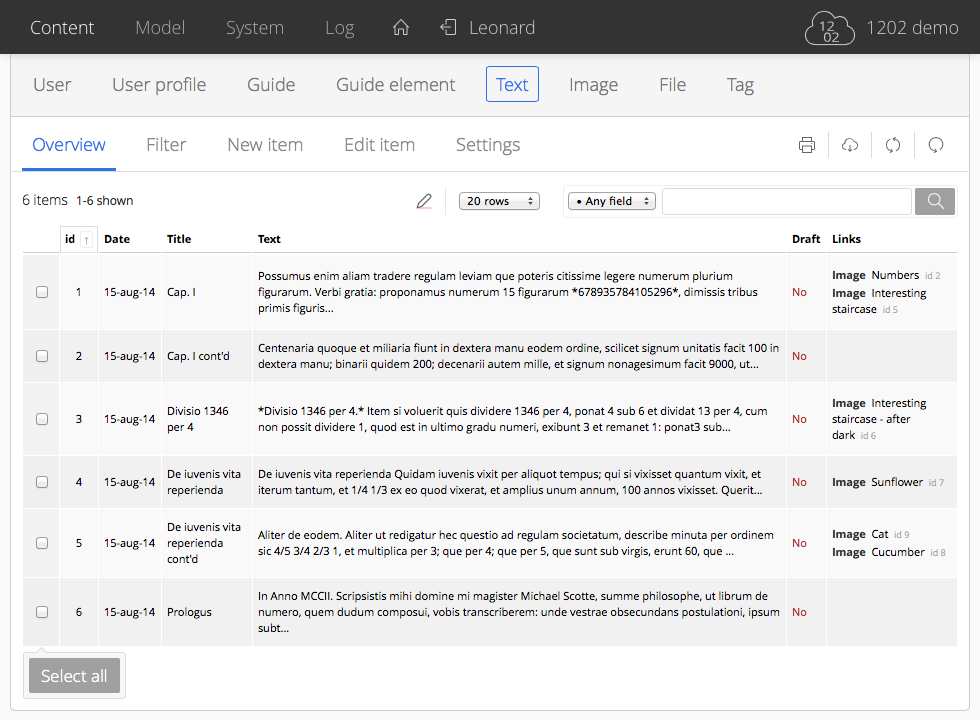Select the checkbox for Divisio 1346 row
This screenshot has width=980, height=720.
(x=42, y=419)
